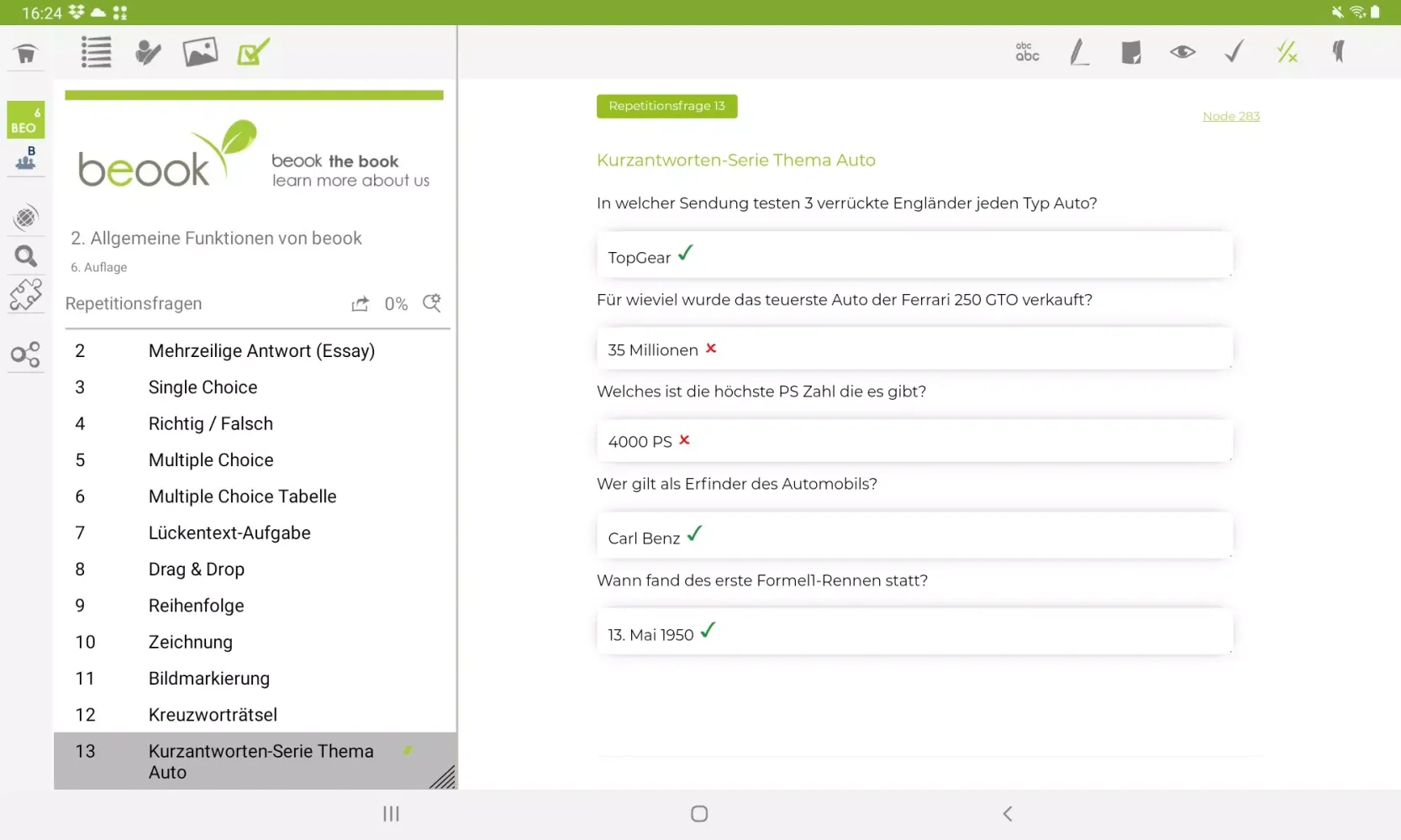Click the 4000 PS answer field
1401x840 pixels.
914,440
